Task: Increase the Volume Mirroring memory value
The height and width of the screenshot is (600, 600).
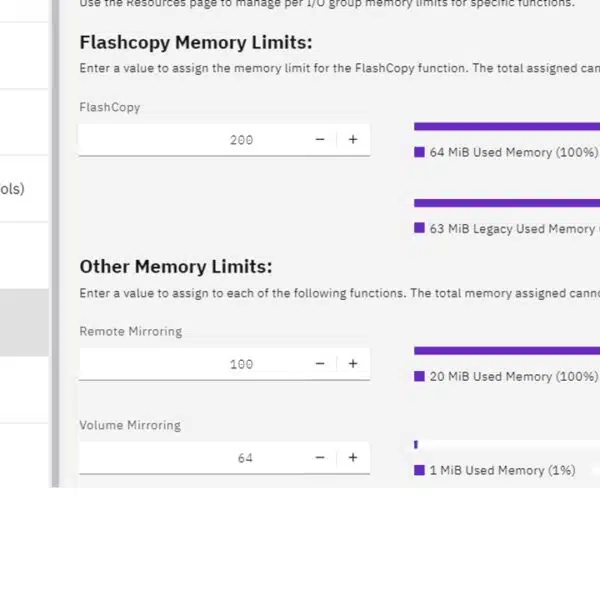Action: coord(353,458)
